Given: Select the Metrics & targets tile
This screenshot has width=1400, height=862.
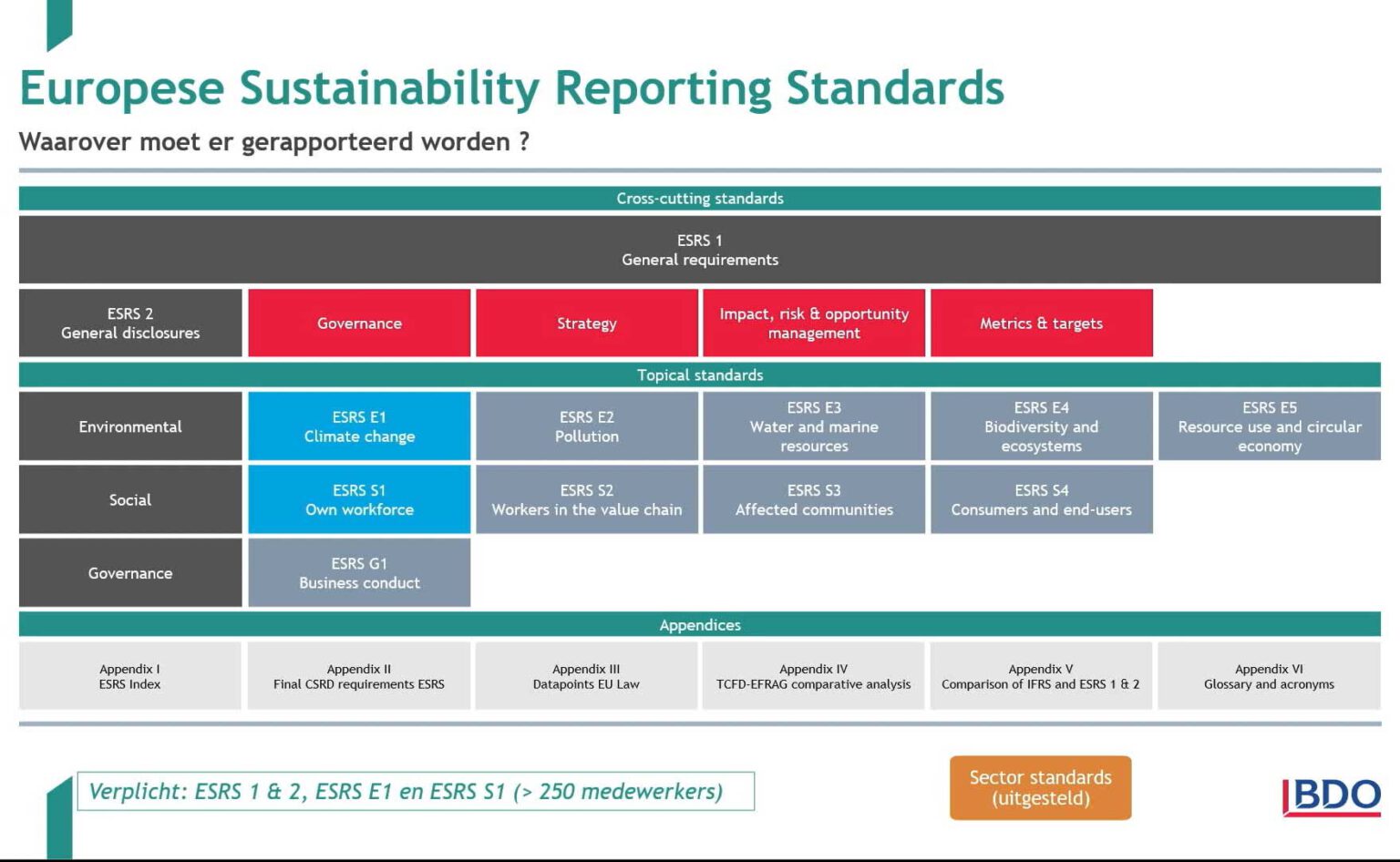Looking at the screenshot, I should 1041,323.
